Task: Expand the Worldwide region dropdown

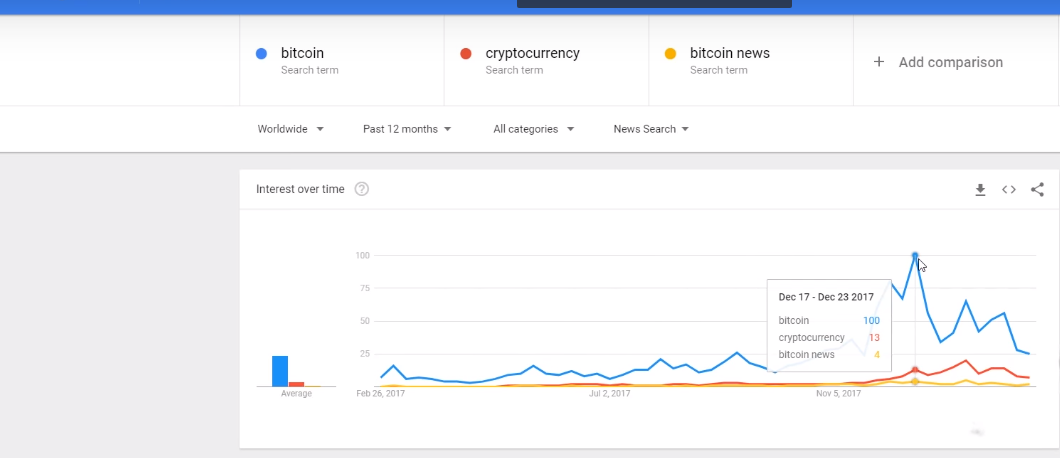Action: point(291,129)
